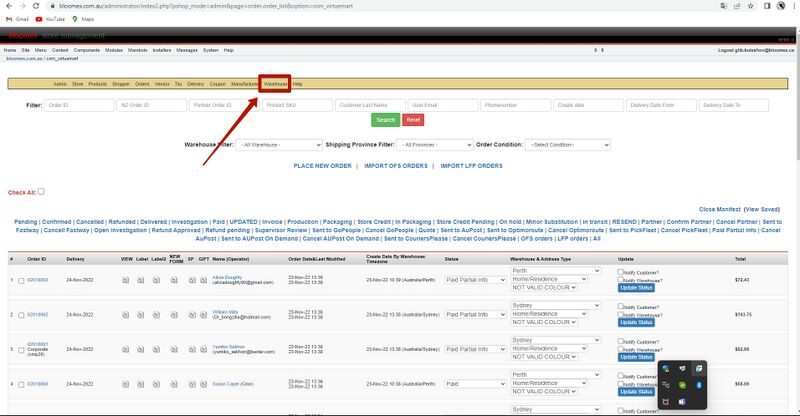Click the browser reload button
The image size is (800, 416).
tap(36, 6)
